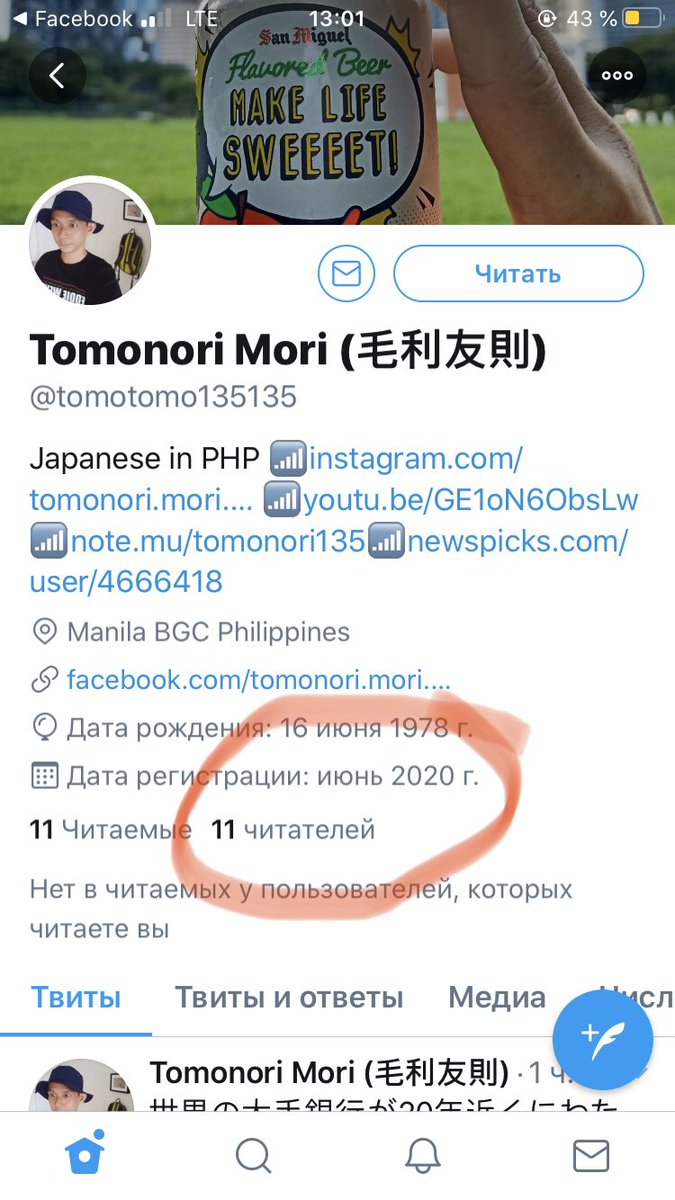The height and width of the screenshot is (1200, 675).
Task: Open Messages envelope in bottom bar
Action: (x=591, y=1155)
